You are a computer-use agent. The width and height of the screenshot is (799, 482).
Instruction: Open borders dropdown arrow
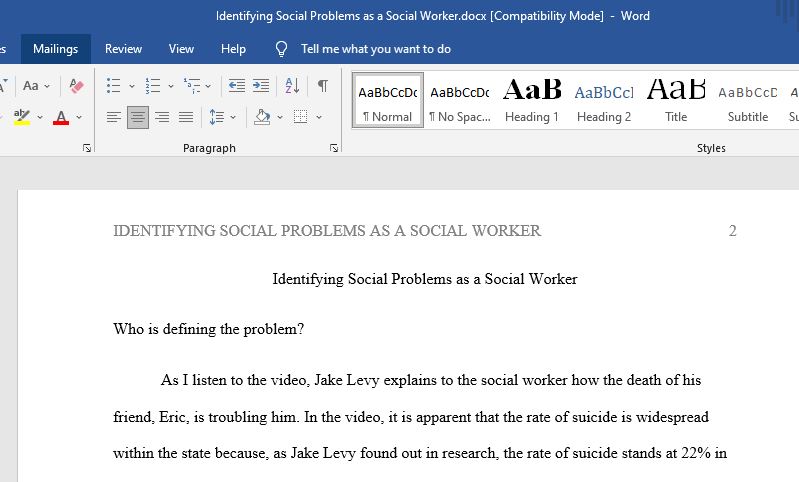click(x=318, y=117)
